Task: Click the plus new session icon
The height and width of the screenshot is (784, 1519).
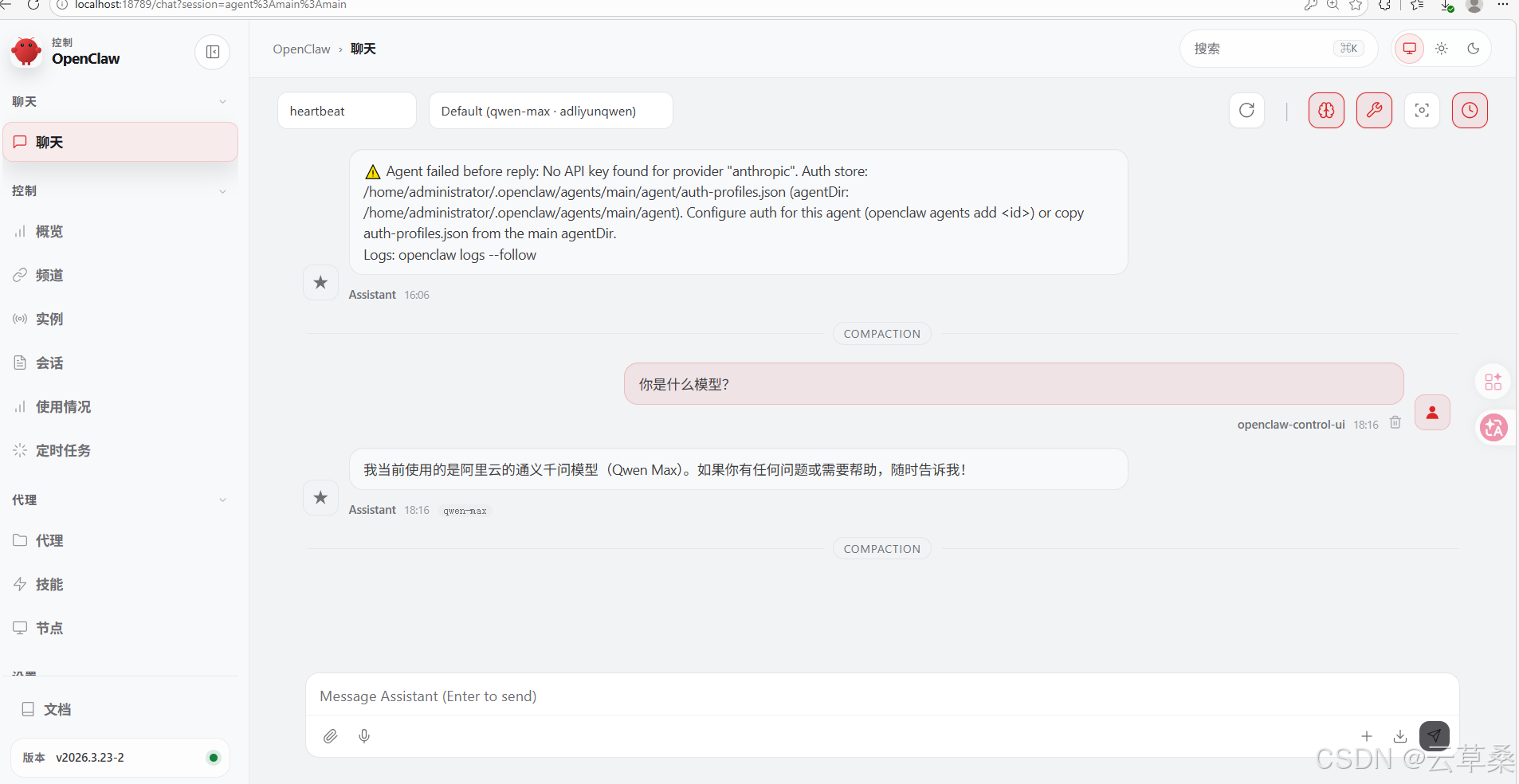Action: (1367, 736)
